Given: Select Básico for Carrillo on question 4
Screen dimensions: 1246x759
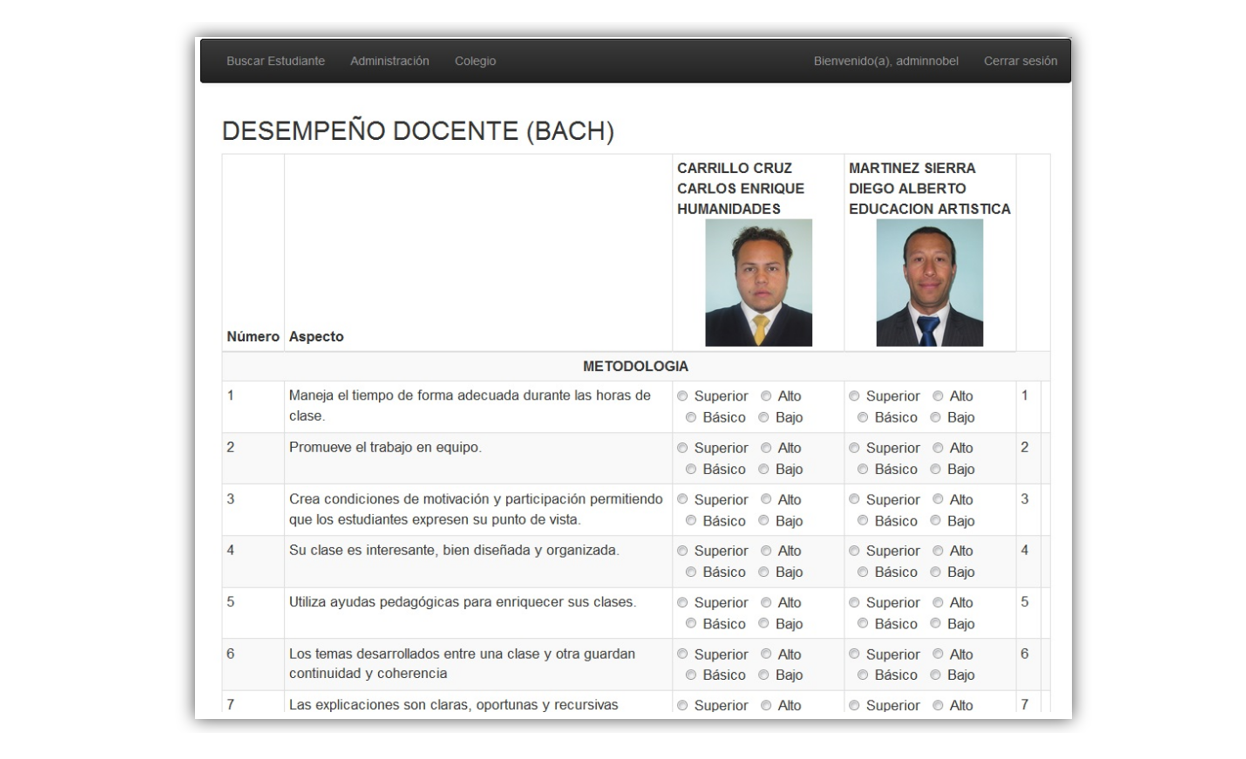Looking at the screenshot, I should (691, 573).
